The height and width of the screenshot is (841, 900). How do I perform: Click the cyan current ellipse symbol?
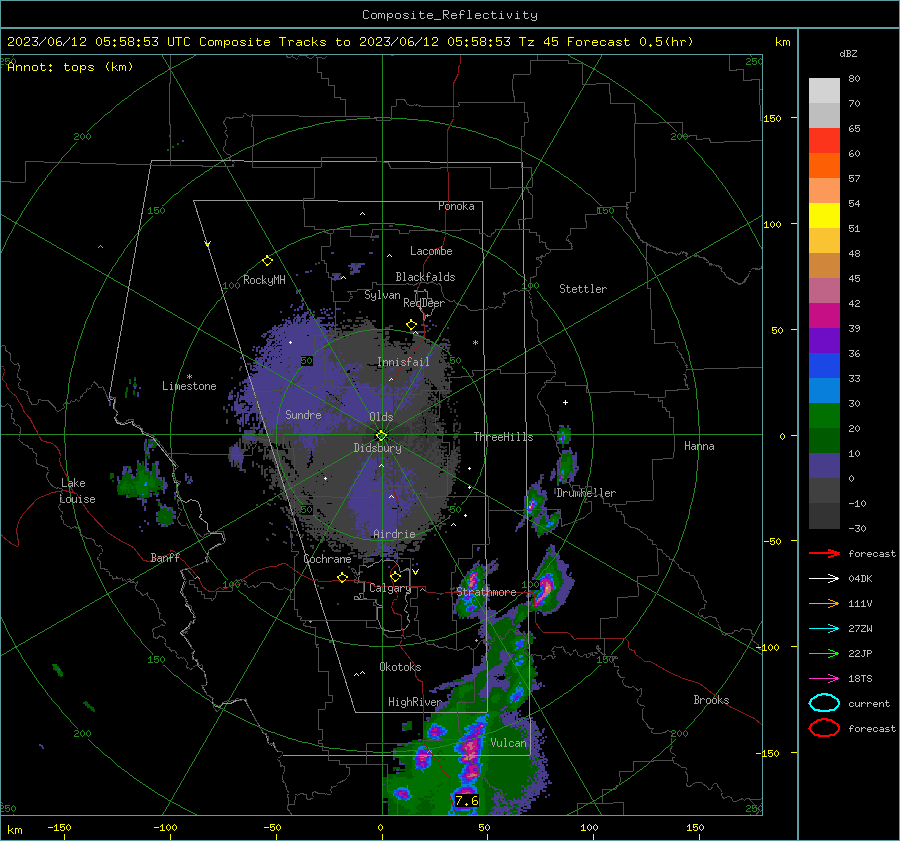pos(824,703)
